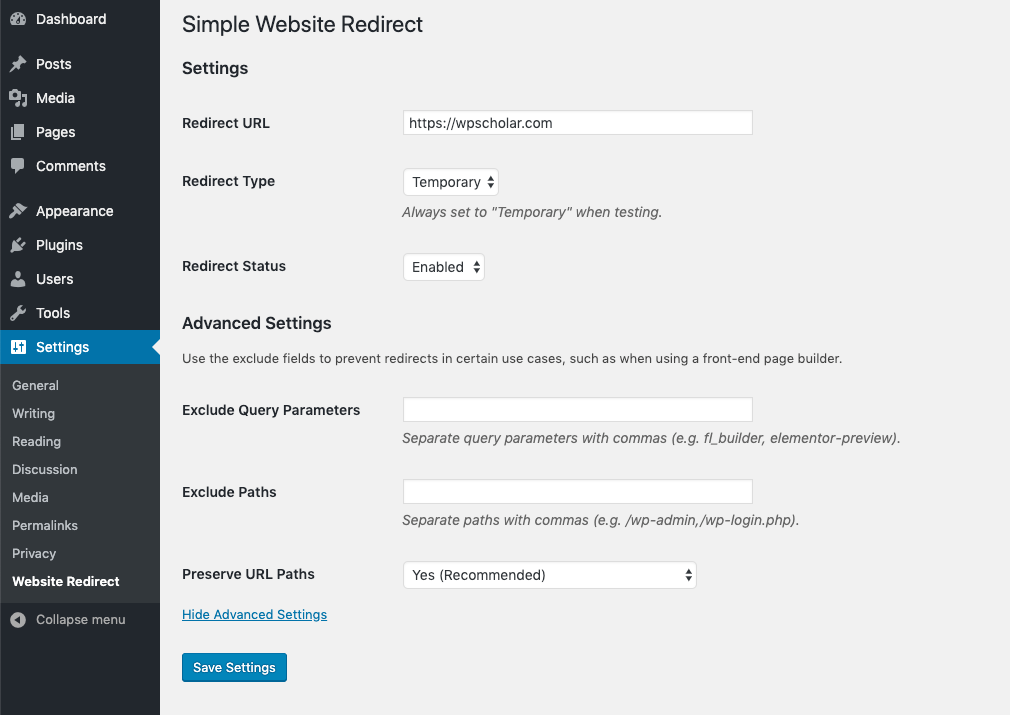The image size is (1010, 715).
Task: Open the Redirect Status dropdown
Action: pos(444,267)
